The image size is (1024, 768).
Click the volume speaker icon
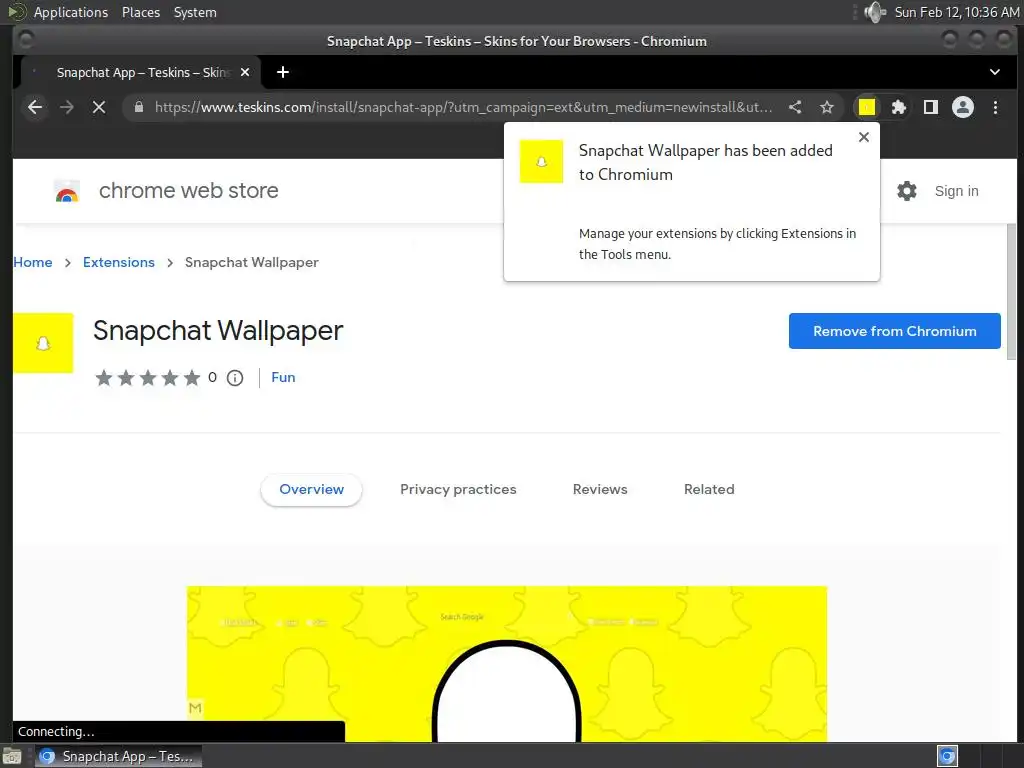(x=874, y=12)
